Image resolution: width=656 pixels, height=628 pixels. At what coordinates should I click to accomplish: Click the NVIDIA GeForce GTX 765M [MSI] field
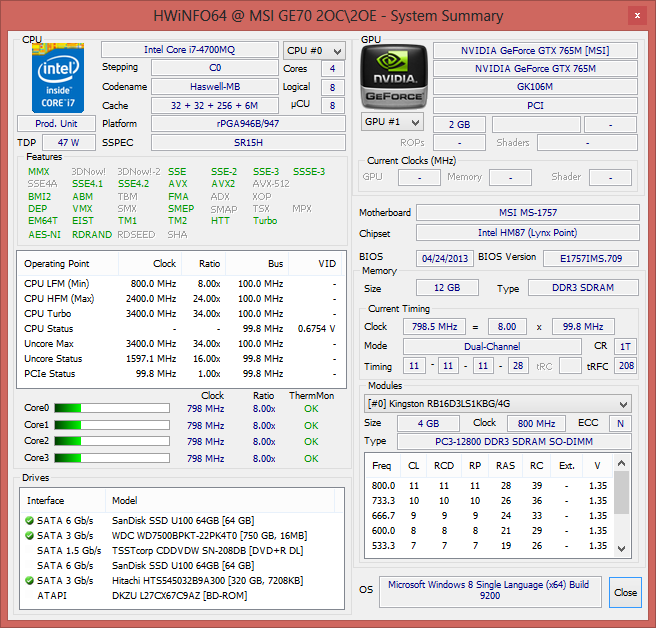coord(535,51)
